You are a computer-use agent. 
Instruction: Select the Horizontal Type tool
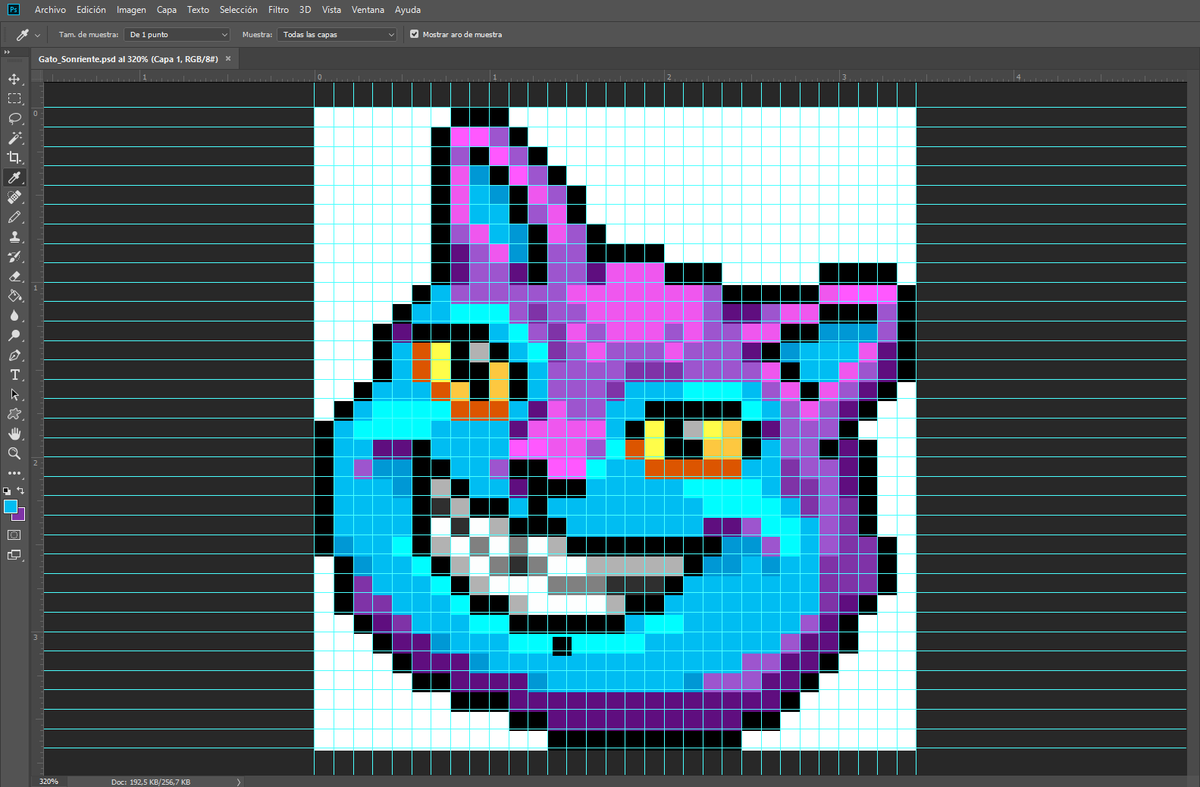tap(15, 375)
